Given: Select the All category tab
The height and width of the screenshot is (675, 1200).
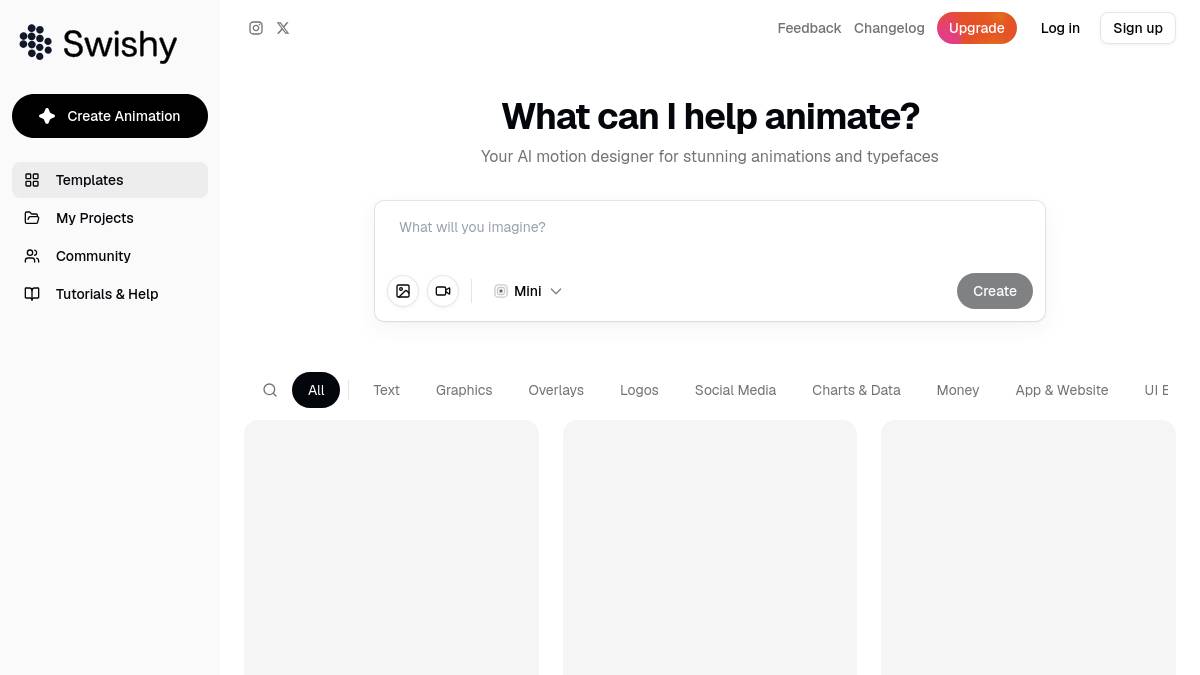Looking at the screenshot, I should [316, 390].
